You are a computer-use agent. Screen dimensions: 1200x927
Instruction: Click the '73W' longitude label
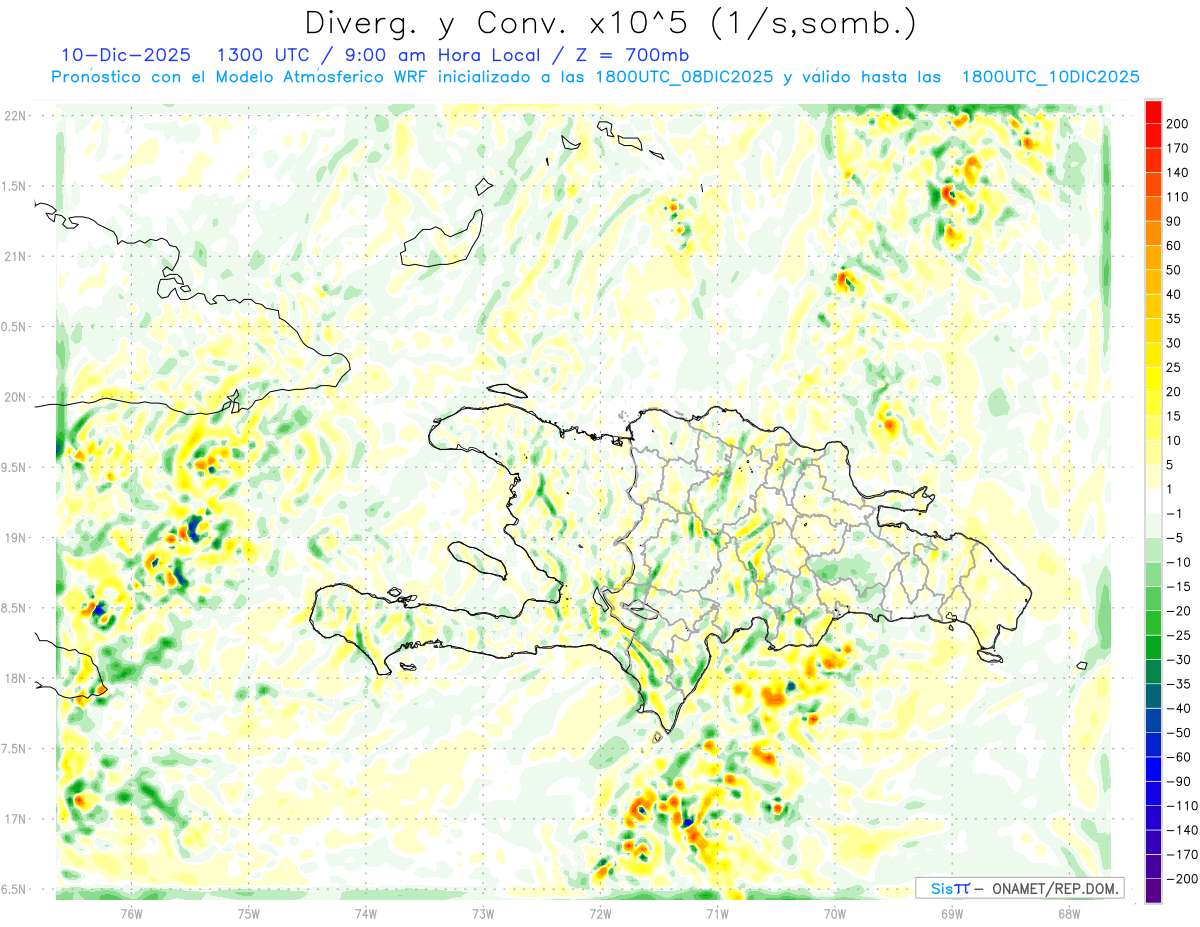point(483,912)
